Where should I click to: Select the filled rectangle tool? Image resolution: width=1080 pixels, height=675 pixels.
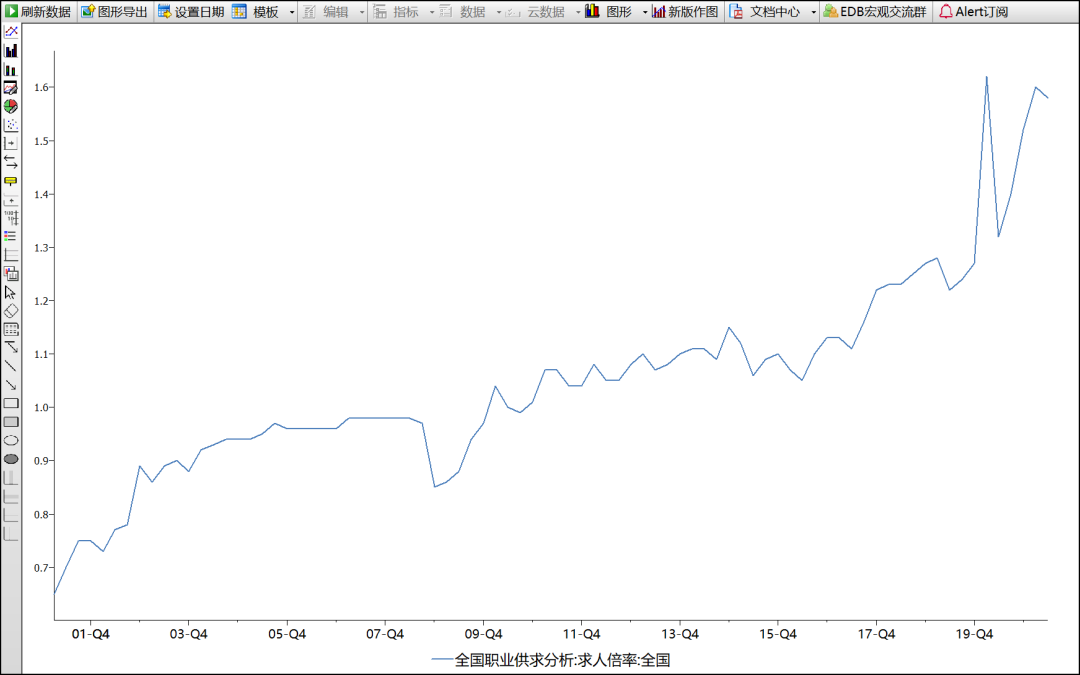[11, 422]
